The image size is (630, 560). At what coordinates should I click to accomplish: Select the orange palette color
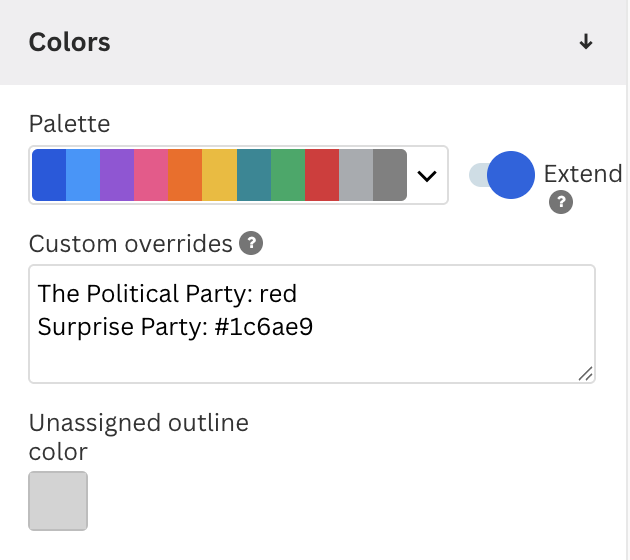[x=185, y=175]
